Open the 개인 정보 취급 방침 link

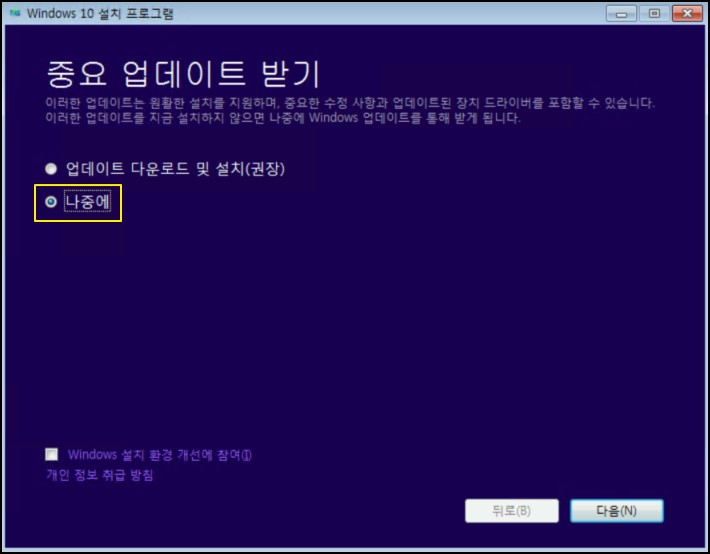pyautogui.click(x=100, y=475)
